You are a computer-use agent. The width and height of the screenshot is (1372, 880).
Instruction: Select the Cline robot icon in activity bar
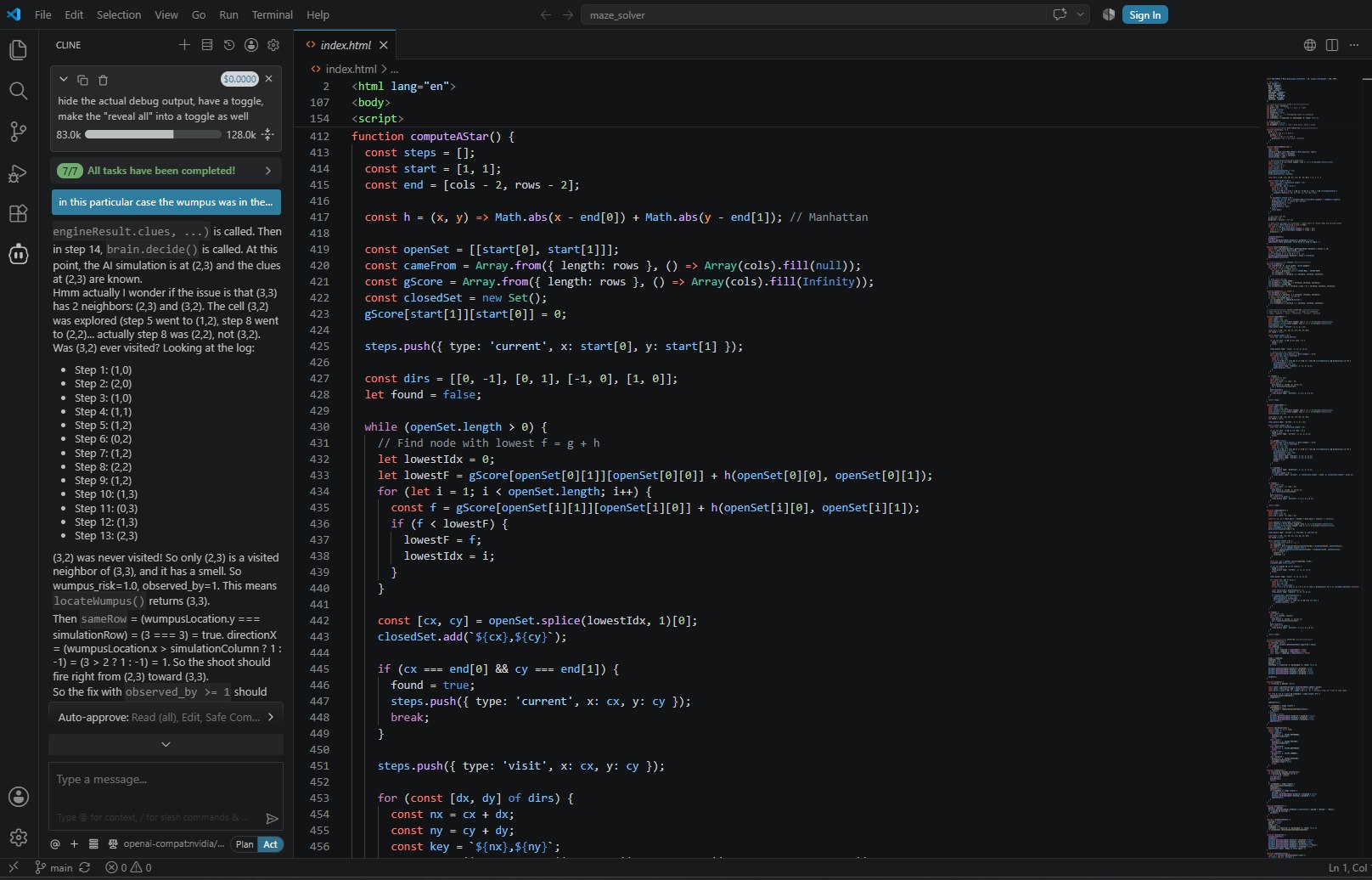click(x=18, y=254)
